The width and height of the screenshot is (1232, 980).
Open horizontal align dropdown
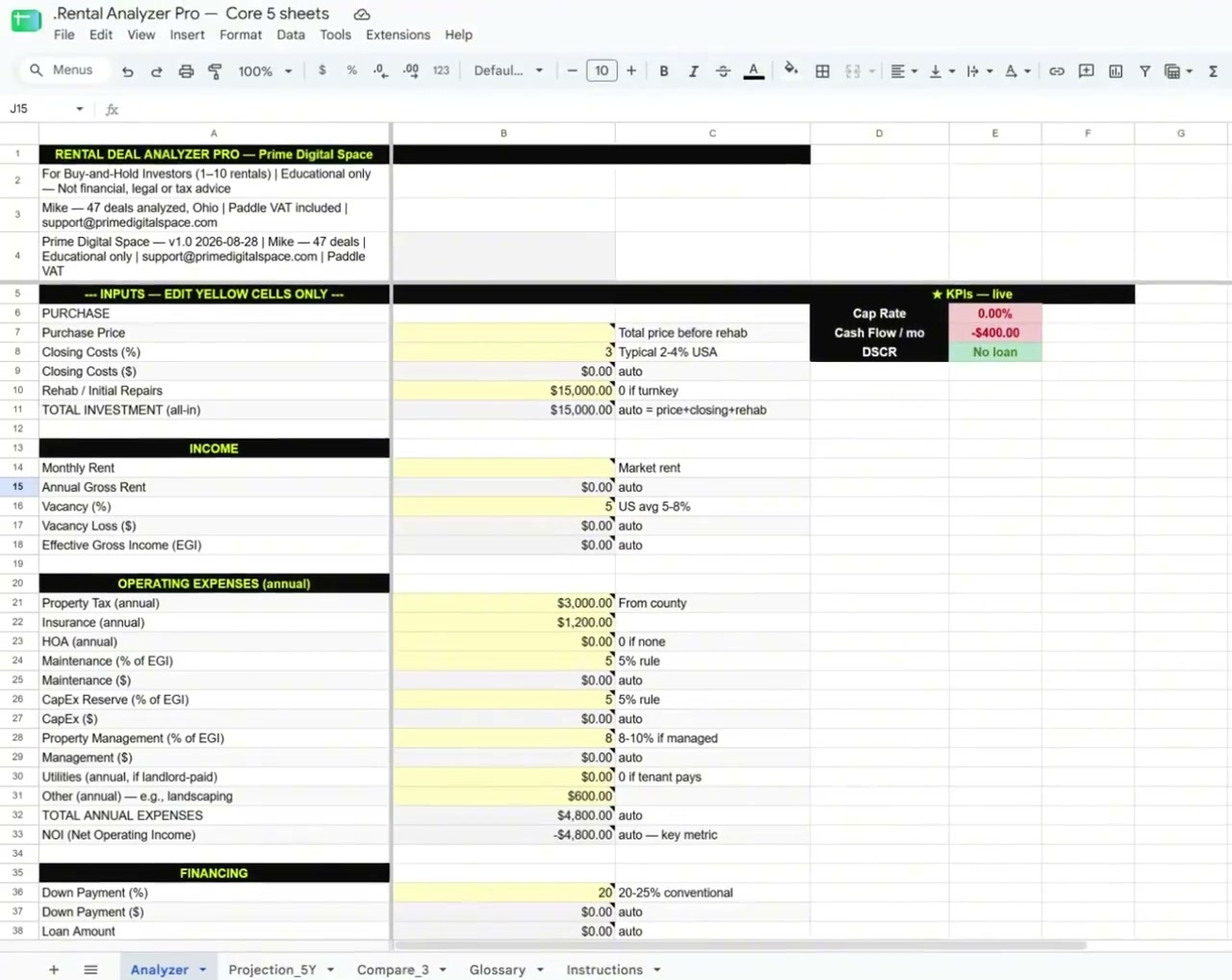tap(904, 71)
